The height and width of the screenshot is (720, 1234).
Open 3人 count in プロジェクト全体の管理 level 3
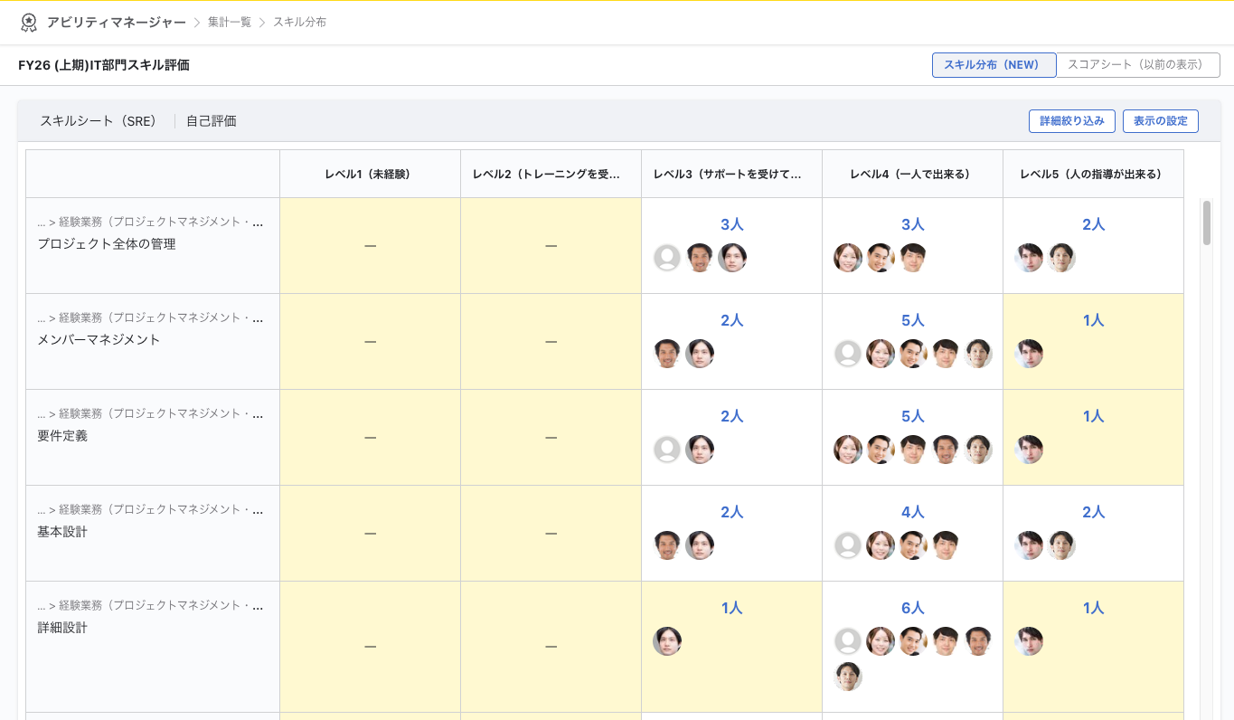pos(732,225)
